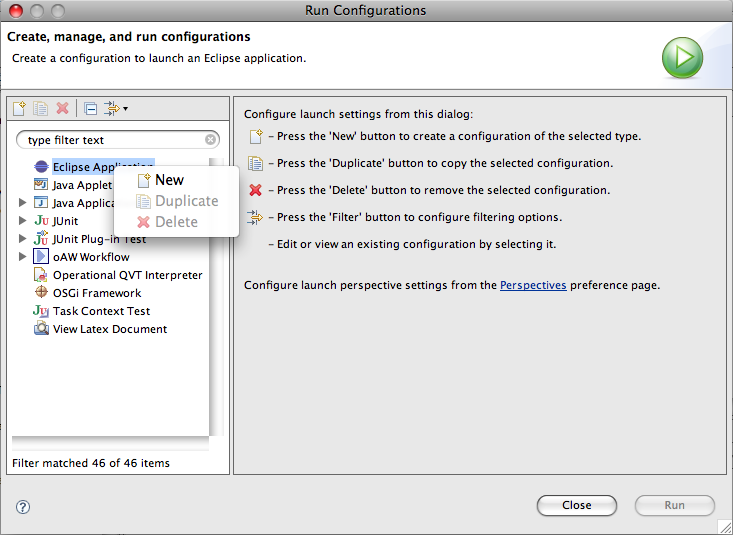Select the Task Context Test entry
Image resolution: width=733 pixels, height=535 pixels.
pos(101,311)
